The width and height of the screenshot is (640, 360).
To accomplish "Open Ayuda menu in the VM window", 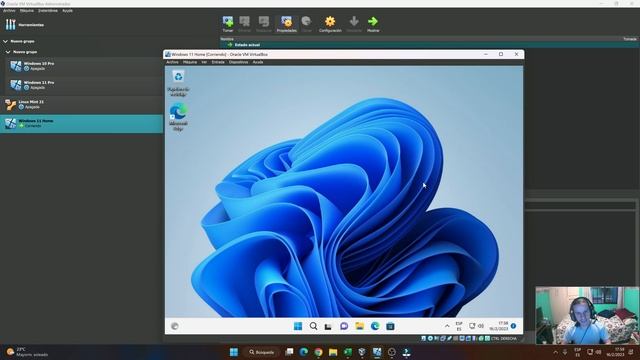I will click(258, 62).
